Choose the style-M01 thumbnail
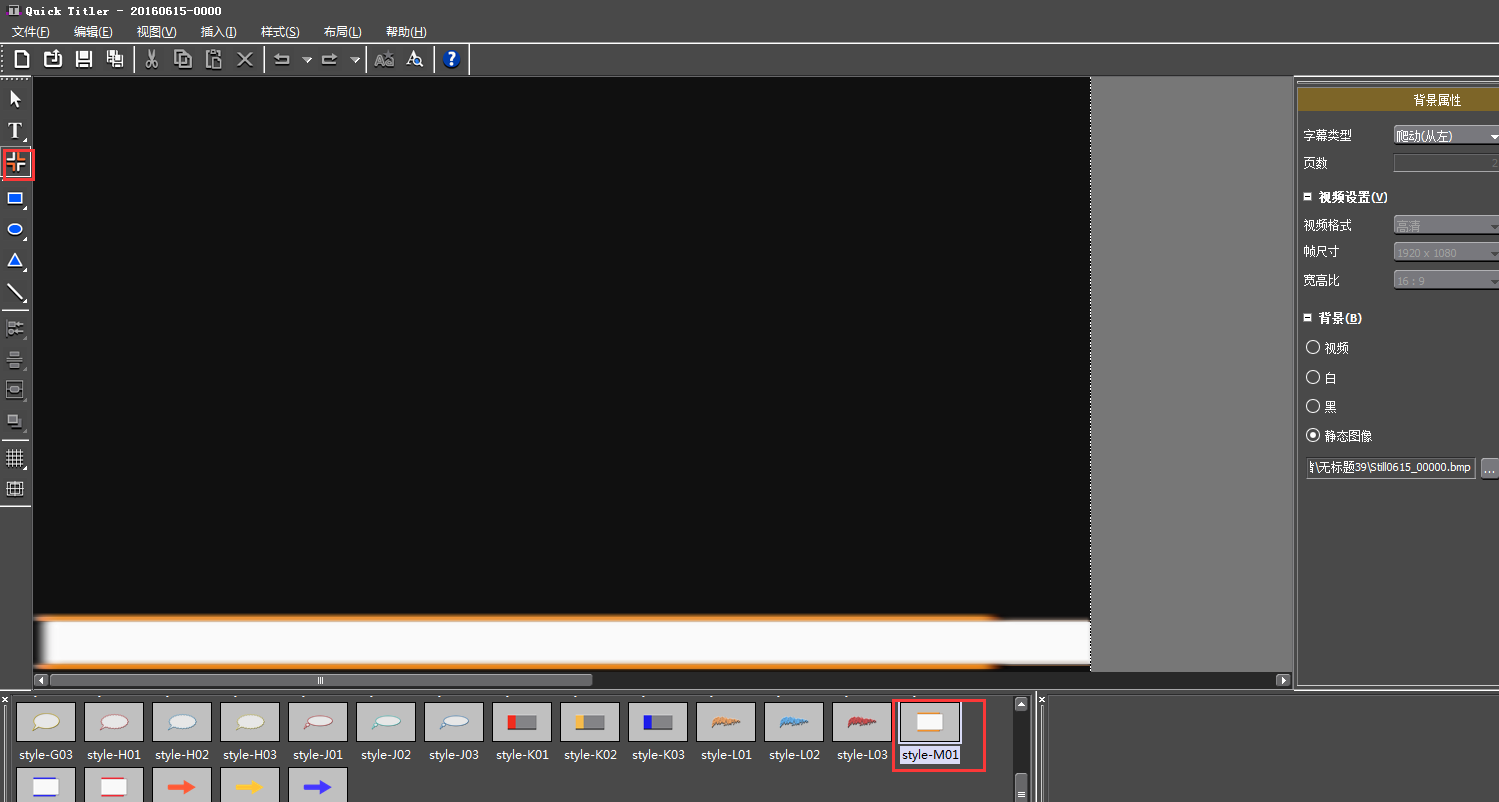The height and width of the screenshot is (802, 1499). click(930, 722)
